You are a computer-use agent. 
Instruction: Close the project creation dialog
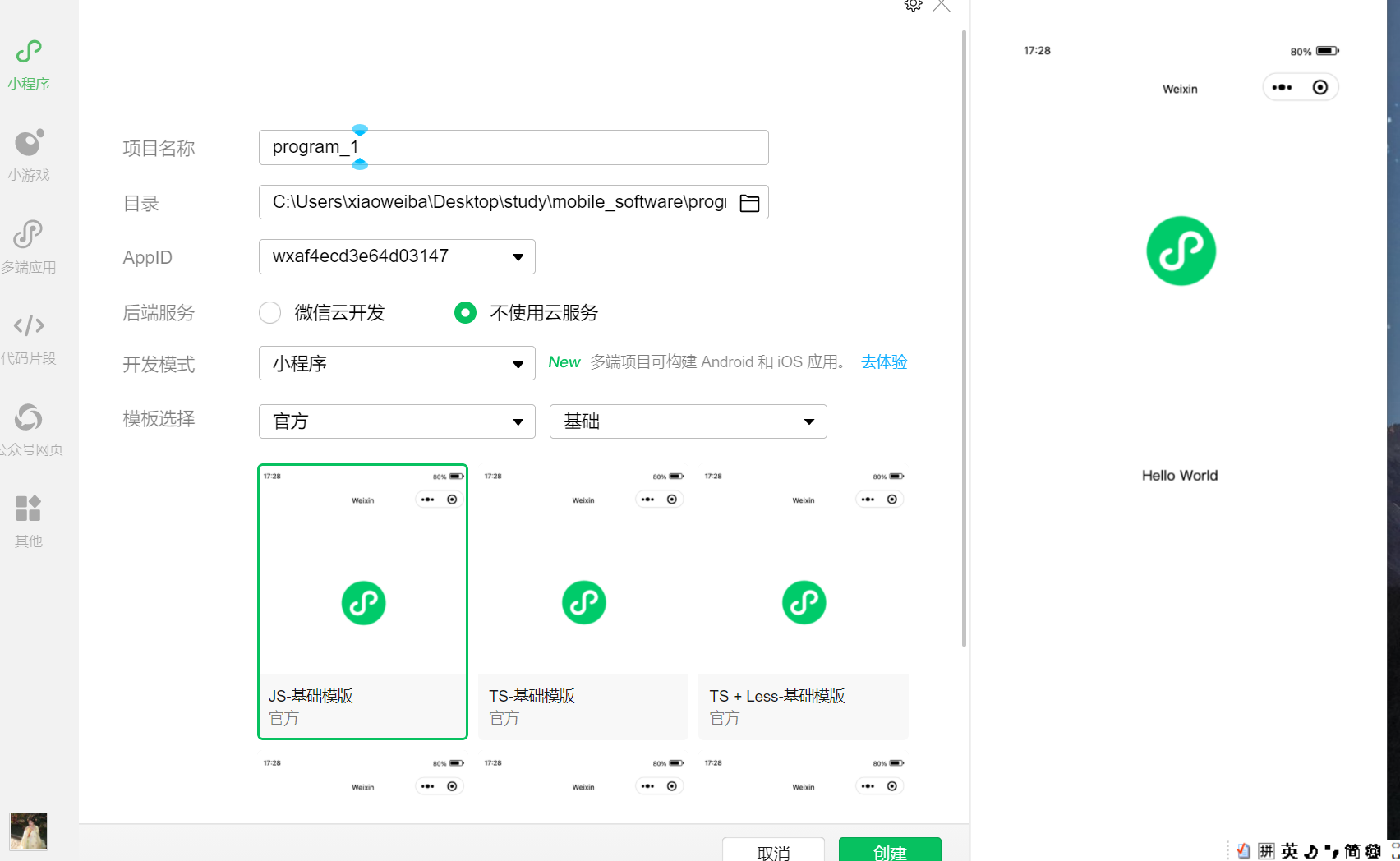click(942, 5)
